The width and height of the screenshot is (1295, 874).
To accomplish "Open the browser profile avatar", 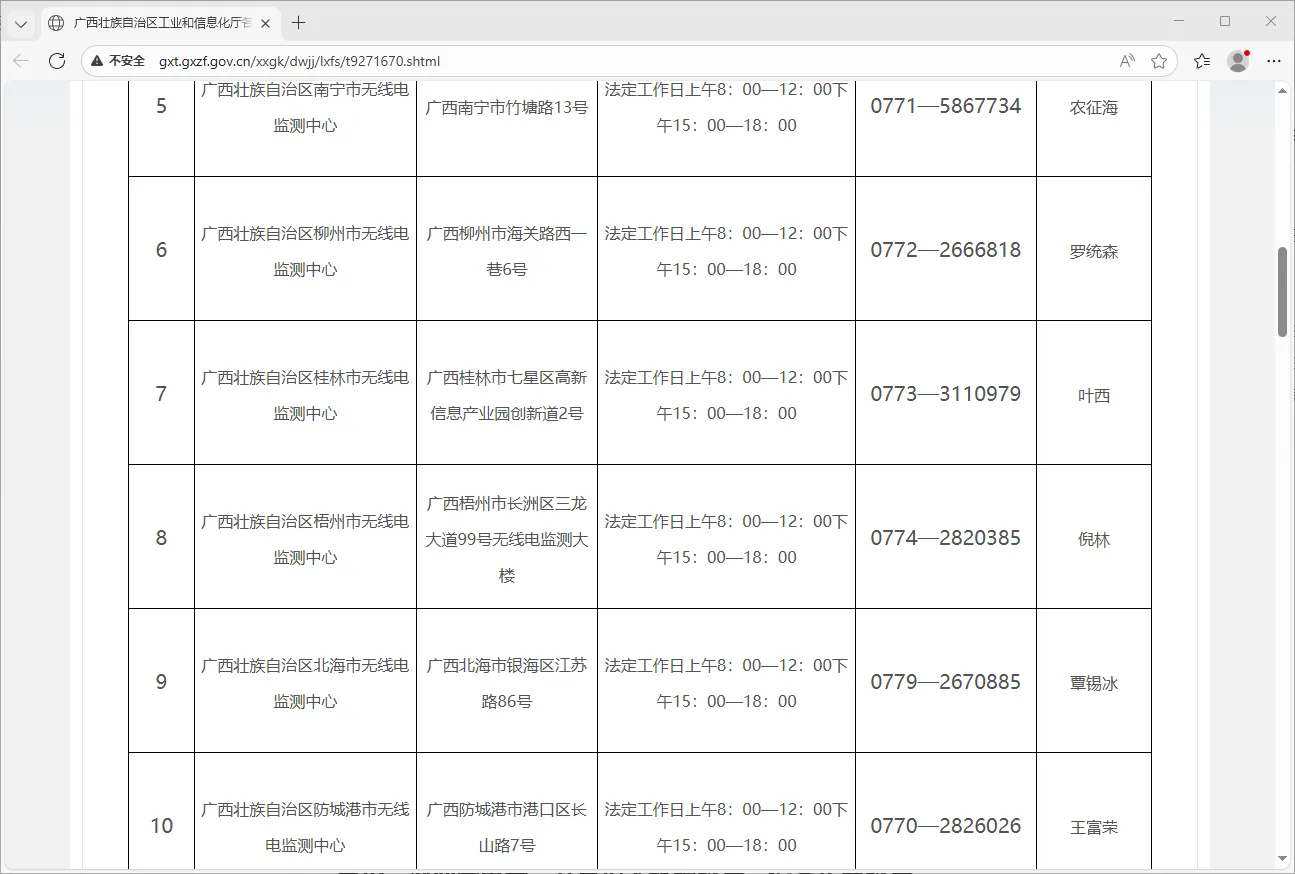I will (1237, 61).
